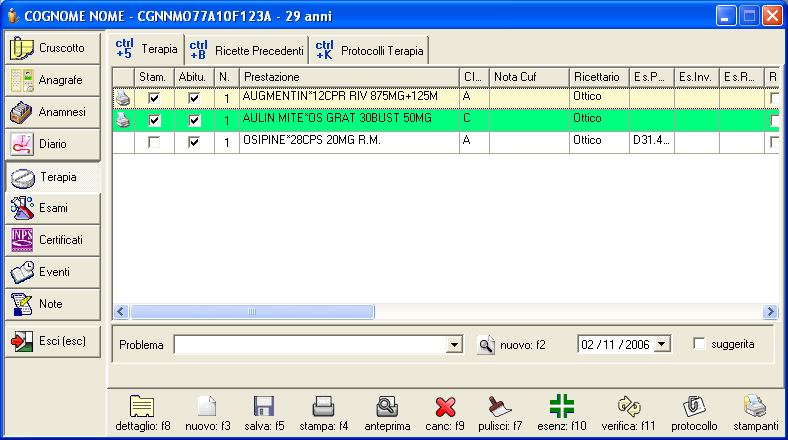The width and height of the screenshot is (788, 440).
Task: Toggle Stam. checkbox for OSIPINE row
Action: click(154, 142)
